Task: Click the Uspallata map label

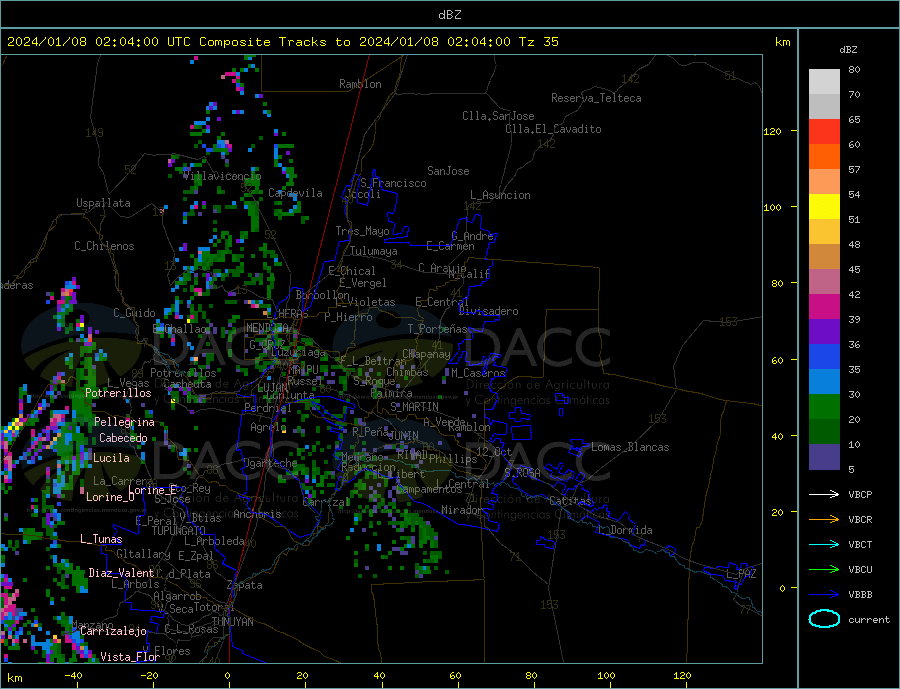Action: click(x=103, y=203)
